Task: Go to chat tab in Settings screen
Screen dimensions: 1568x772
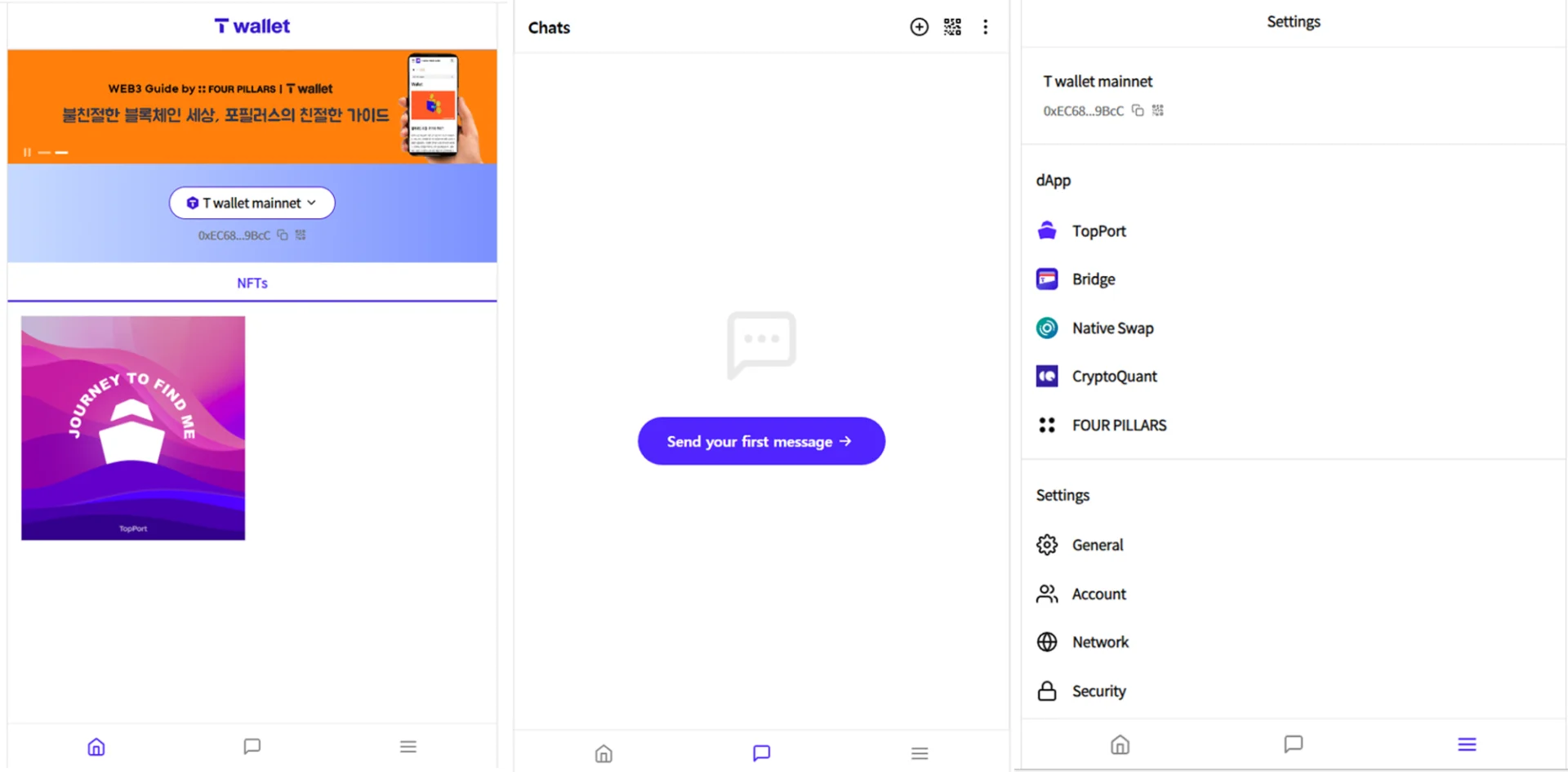Action: click(1293, 744)
